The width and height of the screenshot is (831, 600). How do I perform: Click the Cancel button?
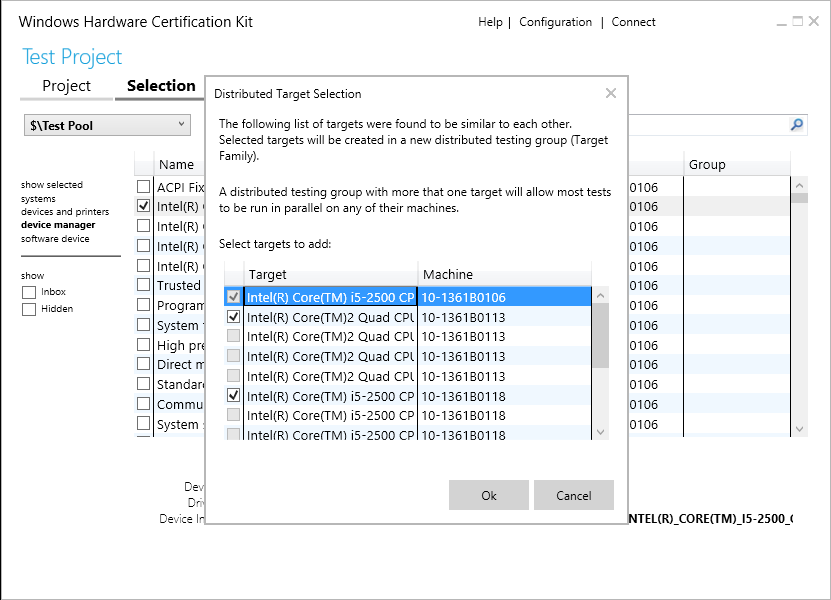[573, 495]
